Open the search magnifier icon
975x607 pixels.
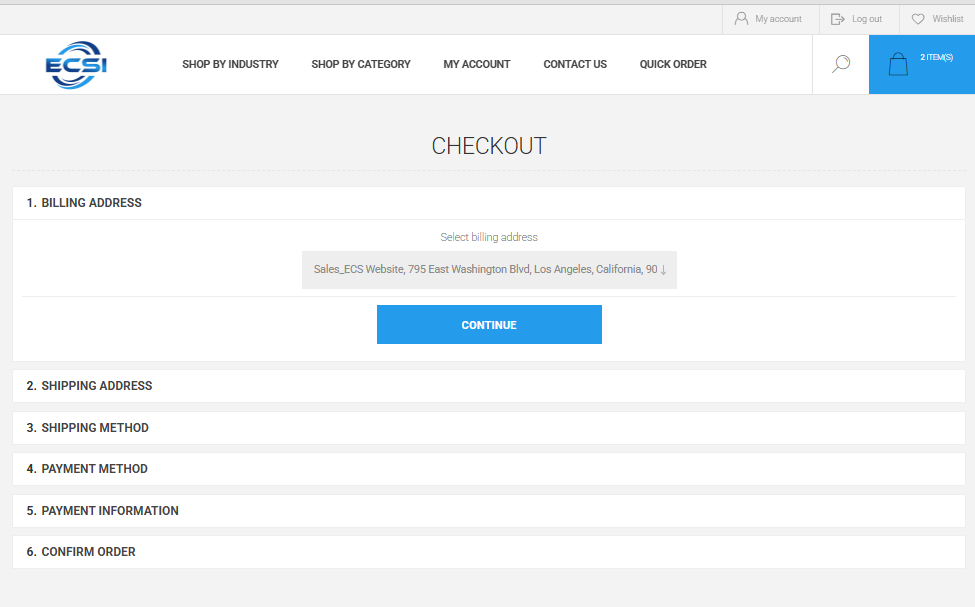pos(840,64)
